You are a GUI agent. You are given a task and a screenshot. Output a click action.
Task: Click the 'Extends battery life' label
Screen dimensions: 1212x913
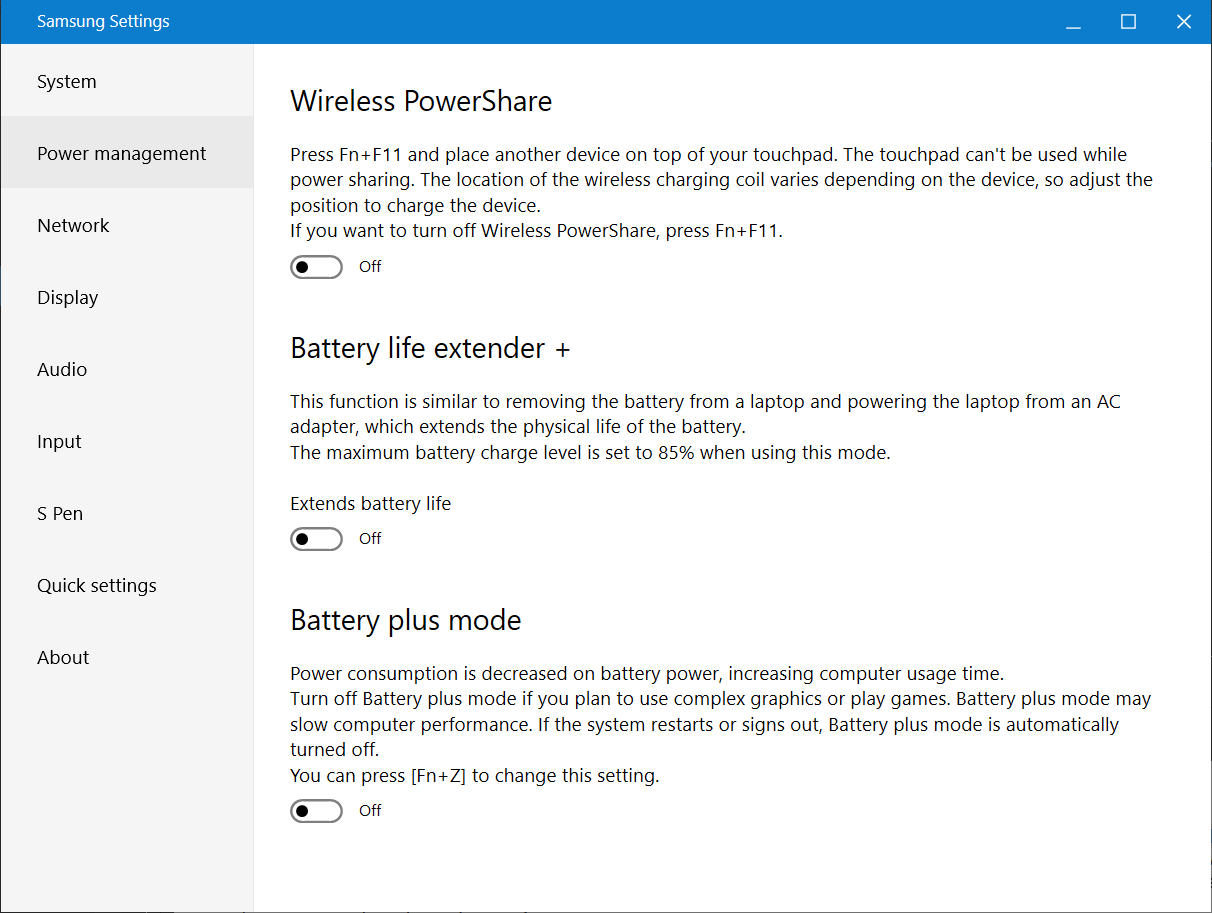371,504
